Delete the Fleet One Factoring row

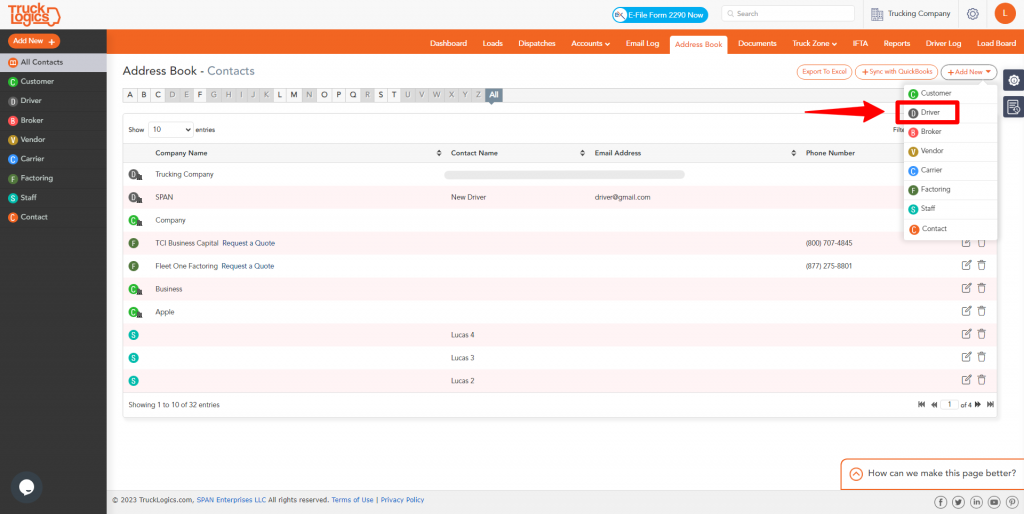tap(981, 265)
